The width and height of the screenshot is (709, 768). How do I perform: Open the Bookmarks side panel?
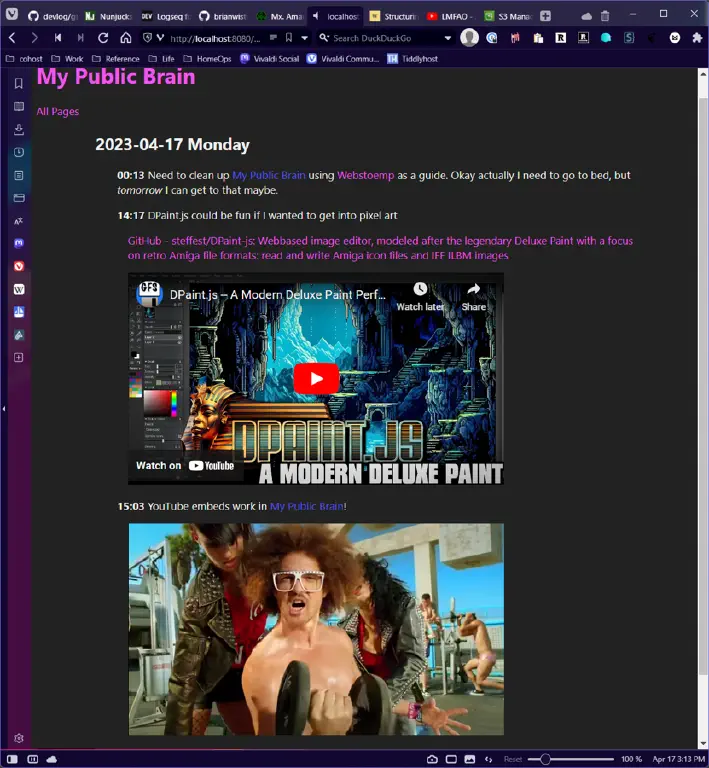19,83
